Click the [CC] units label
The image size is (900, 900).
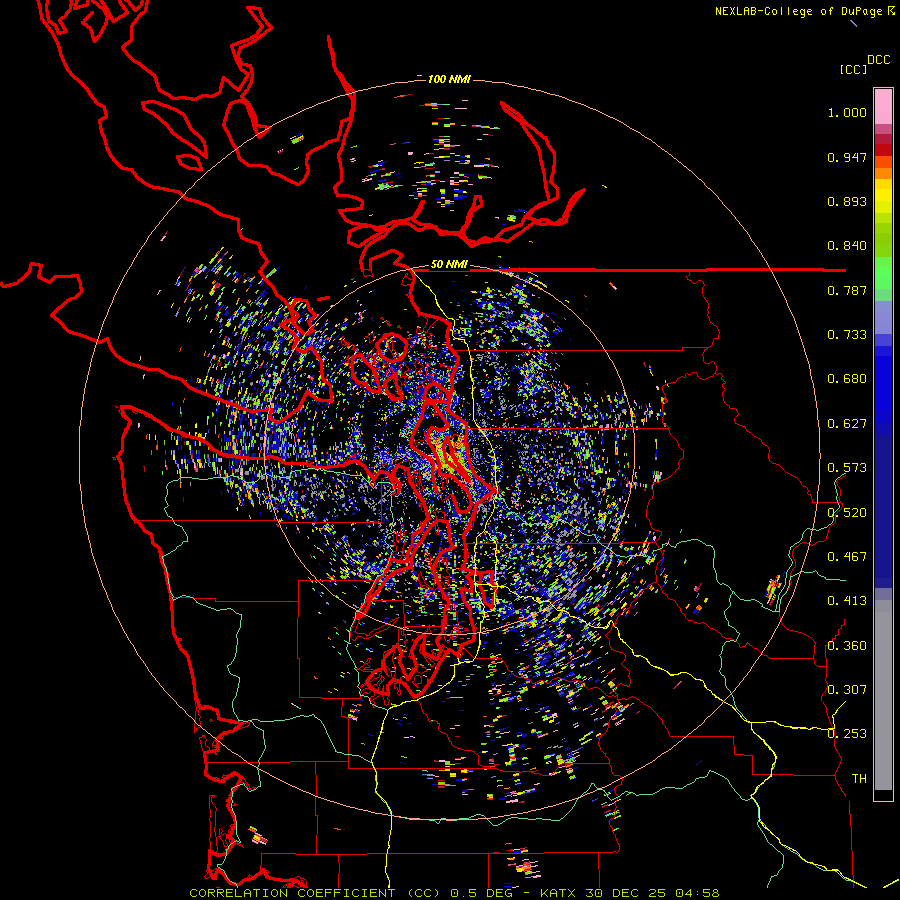click(853, 70)
